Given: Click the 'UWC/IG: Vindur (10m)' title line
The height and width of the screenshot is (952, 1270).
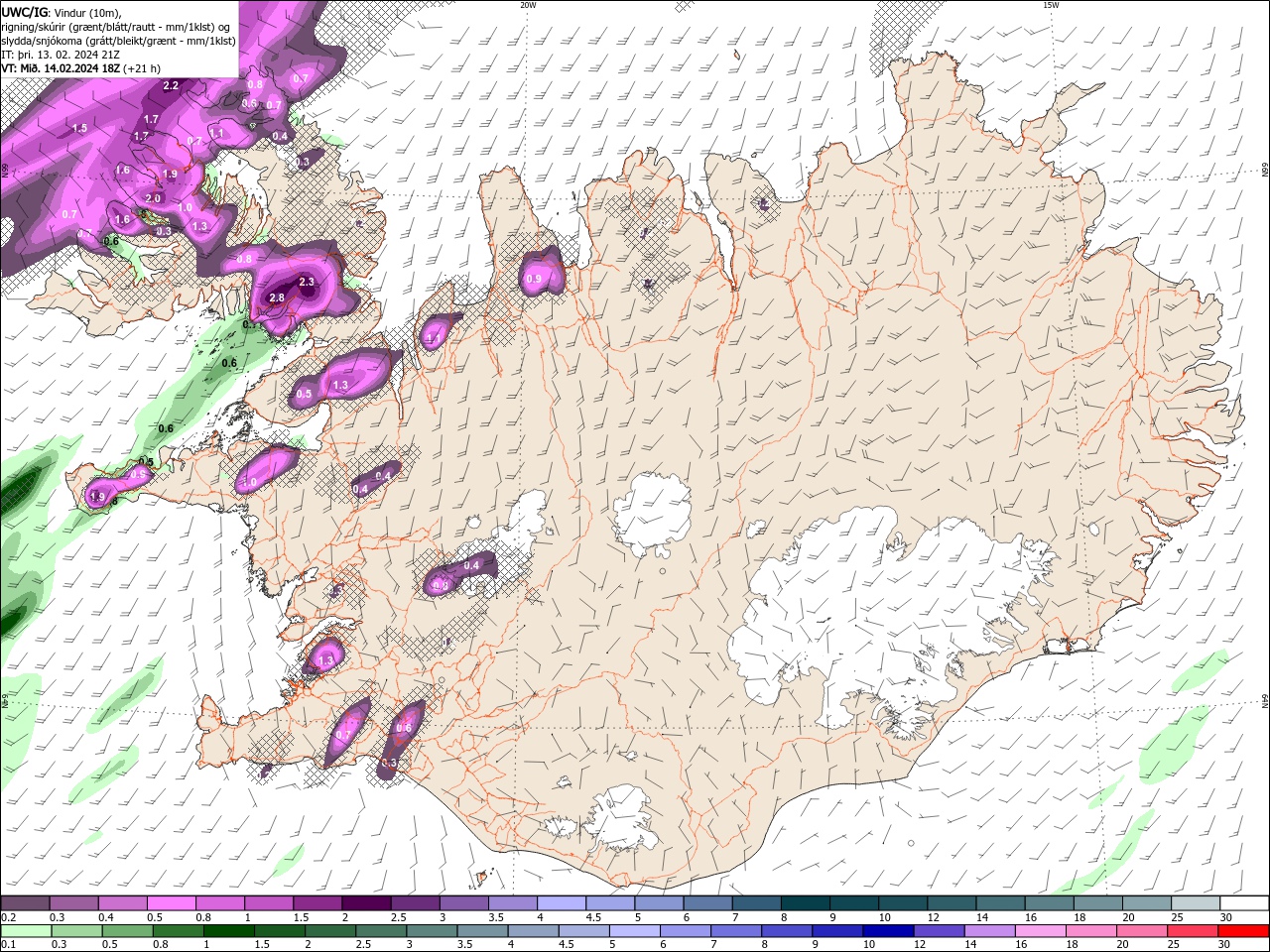Looking at the screenshot, I should (x=62, y=12).
